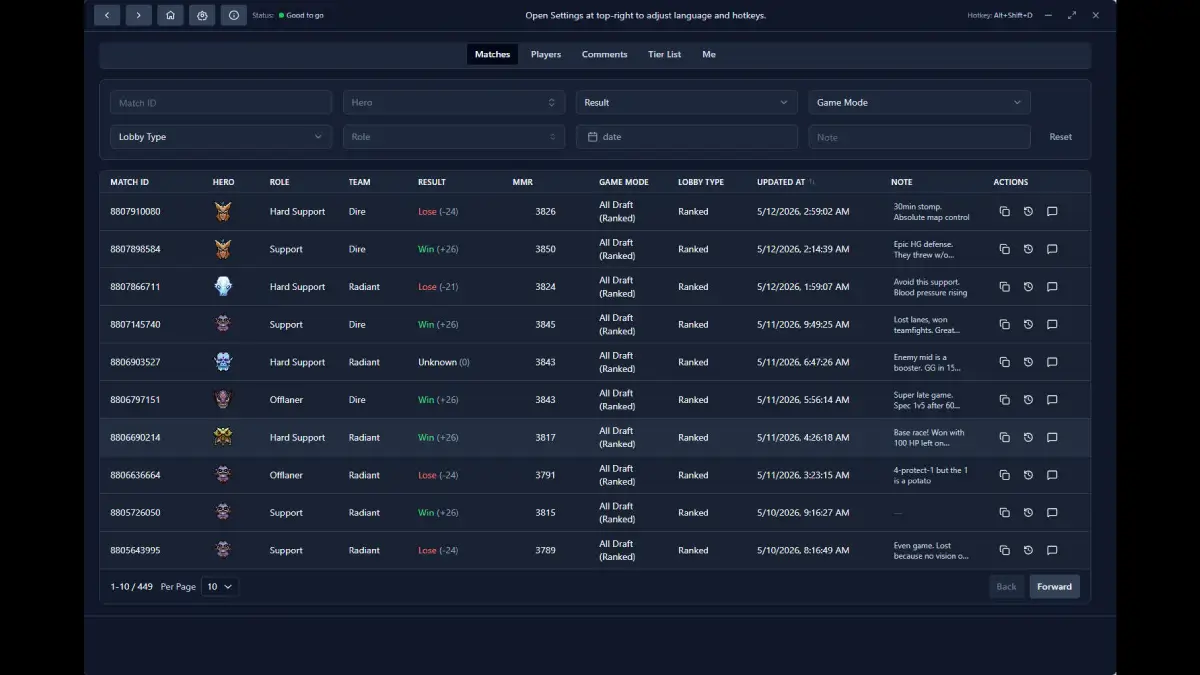Open the Lobby Type filter dropdown
This screenshot has height=675, width=1200.
click(221, 137)
